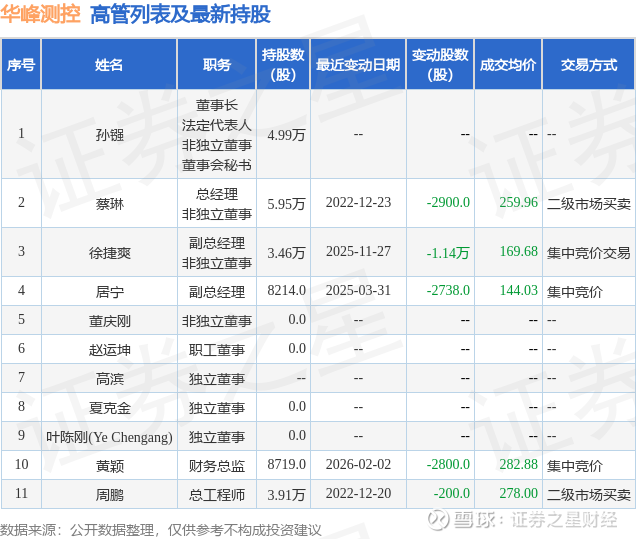Click the holding value 8214.0
The width and height of the screenshot is (636, 539).
click(286, 290)
